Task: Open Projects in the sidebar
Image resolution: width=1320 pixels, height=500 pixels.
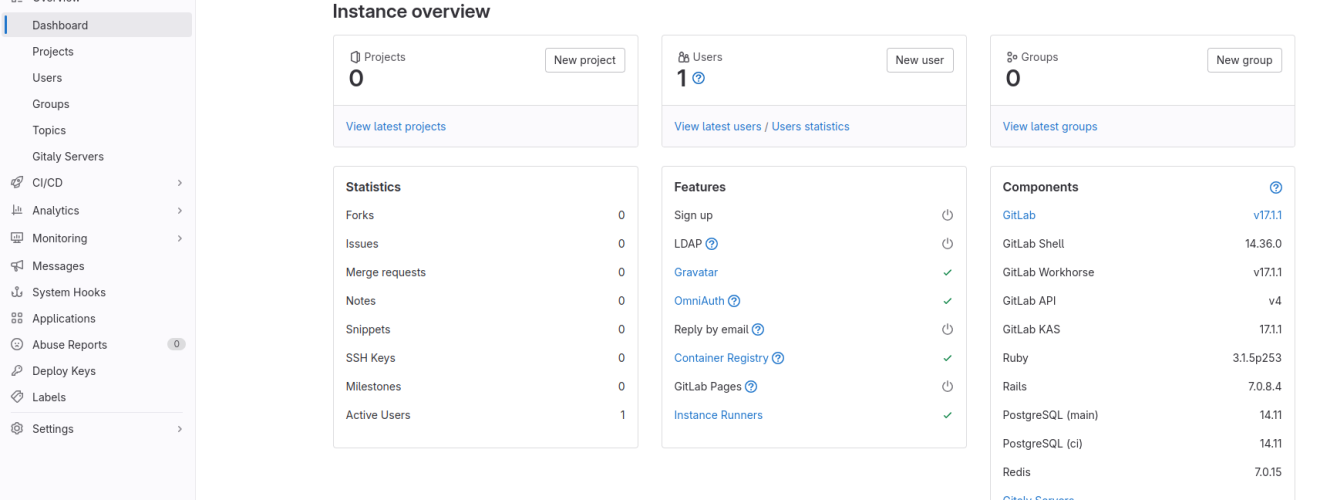Action: 98,51
